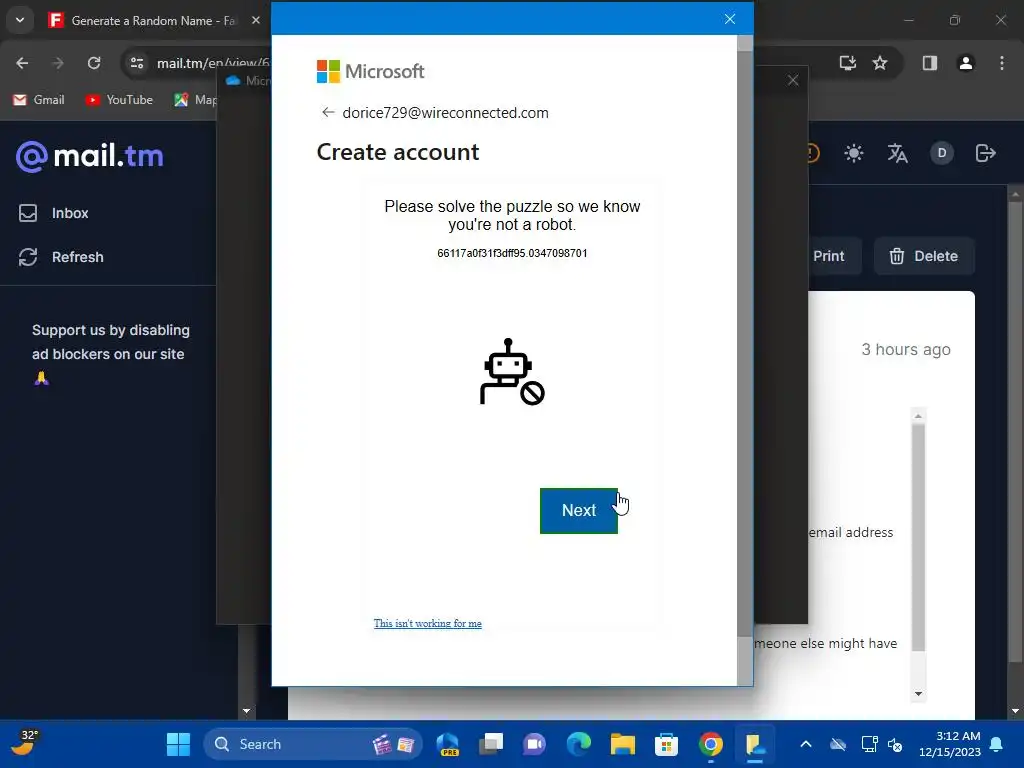This screenshot has width=1024, height=768.
Task: Switch to Chrome on taskbar
Action: [x=711, y=744]
